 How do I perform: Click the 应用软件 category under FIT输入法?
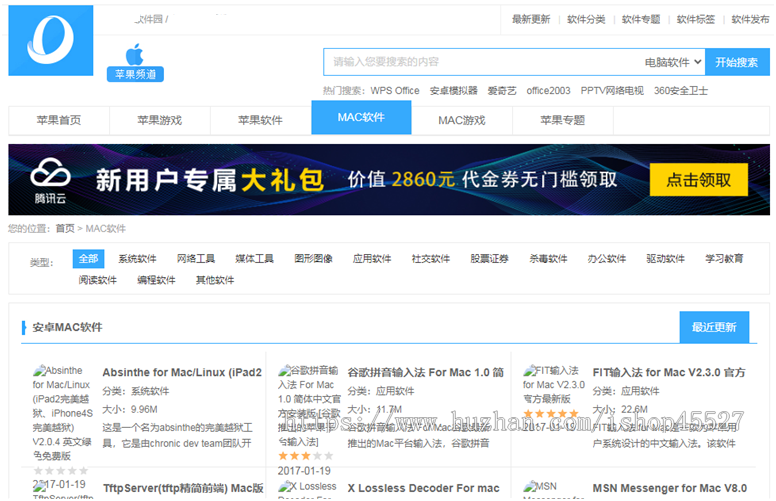[640, 391]
